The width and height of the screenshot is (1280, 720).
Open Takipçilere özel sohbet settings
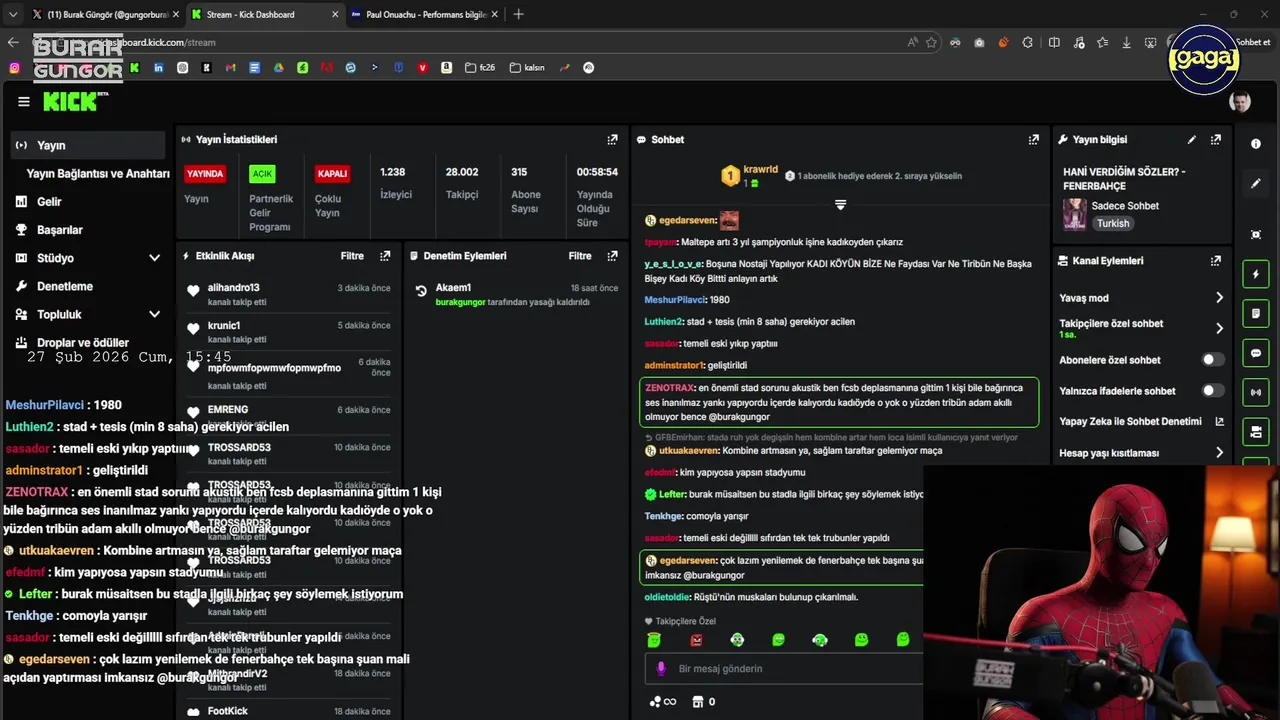pyautogui.click(x=1141, y=328)
